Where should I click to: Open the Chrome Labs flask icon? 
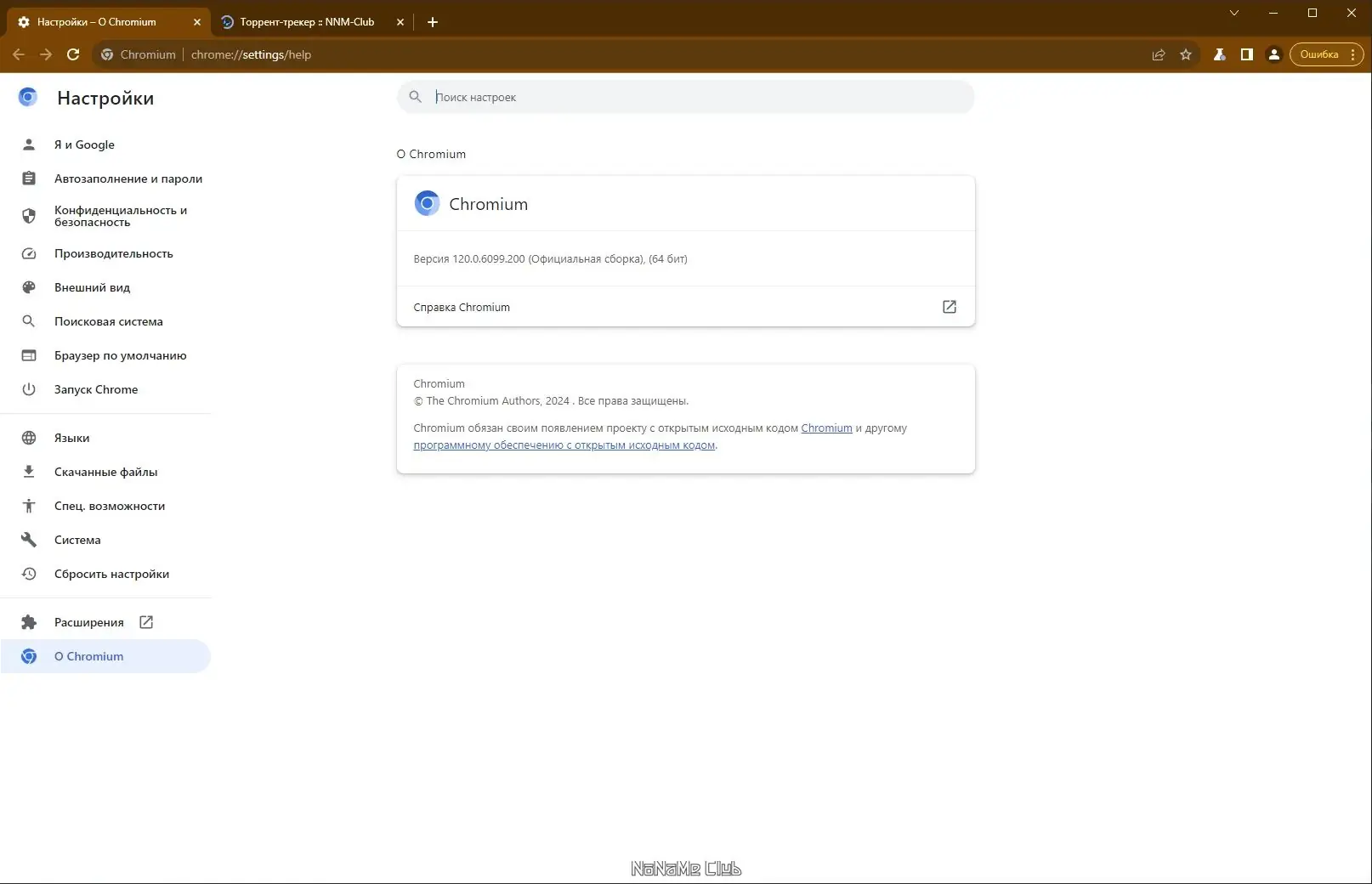1219,54
